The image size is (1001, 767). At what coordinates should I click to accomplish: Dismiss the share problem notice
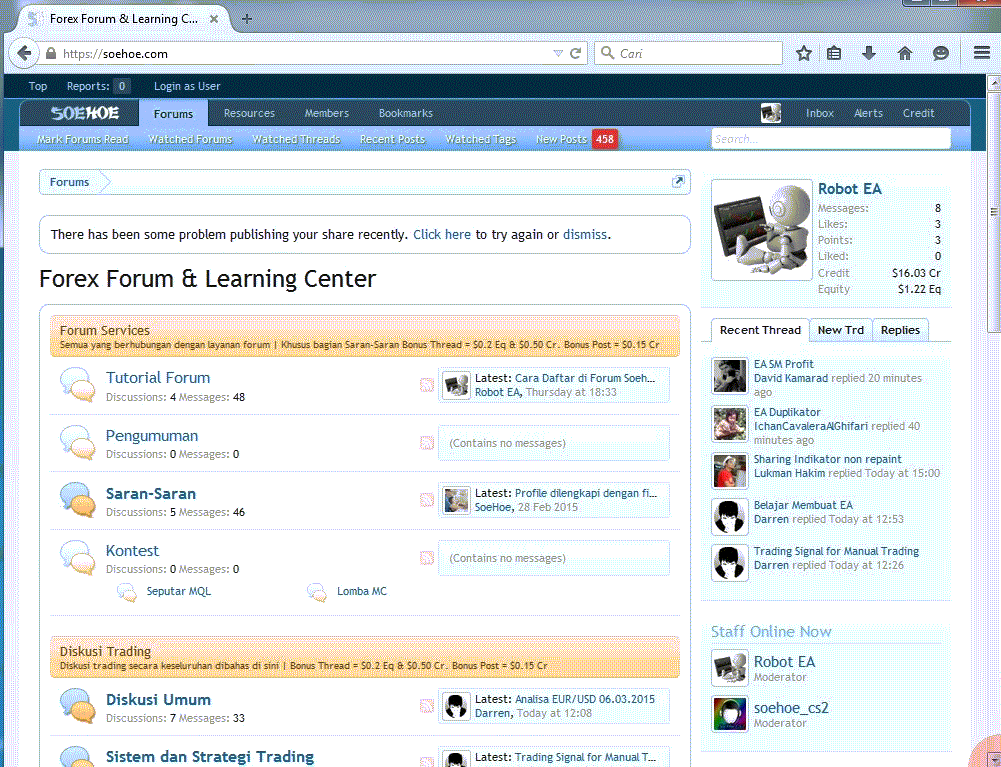pyautogui.click(x=584, y=235)
